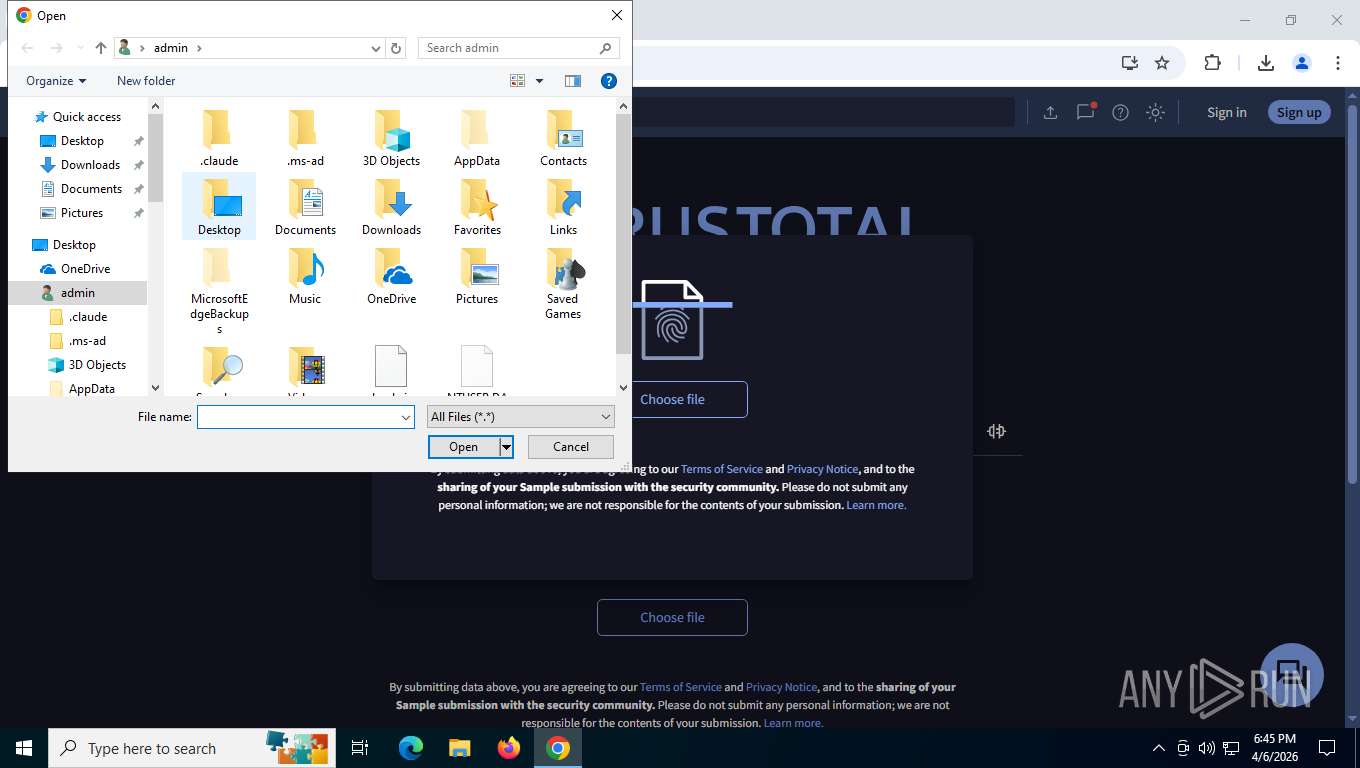Click inside the File name input field

tap(298, 417)
